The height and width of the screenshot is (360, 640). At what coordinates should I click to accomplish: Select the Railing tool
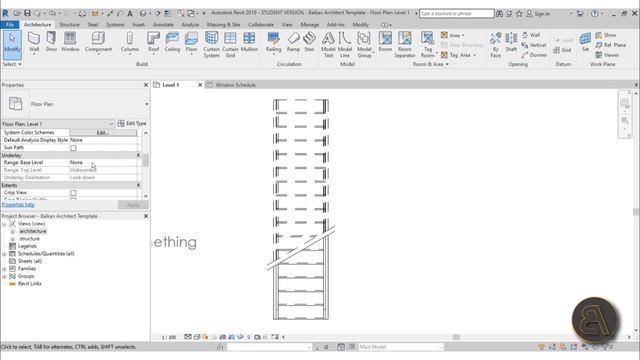tap(273, 43)
